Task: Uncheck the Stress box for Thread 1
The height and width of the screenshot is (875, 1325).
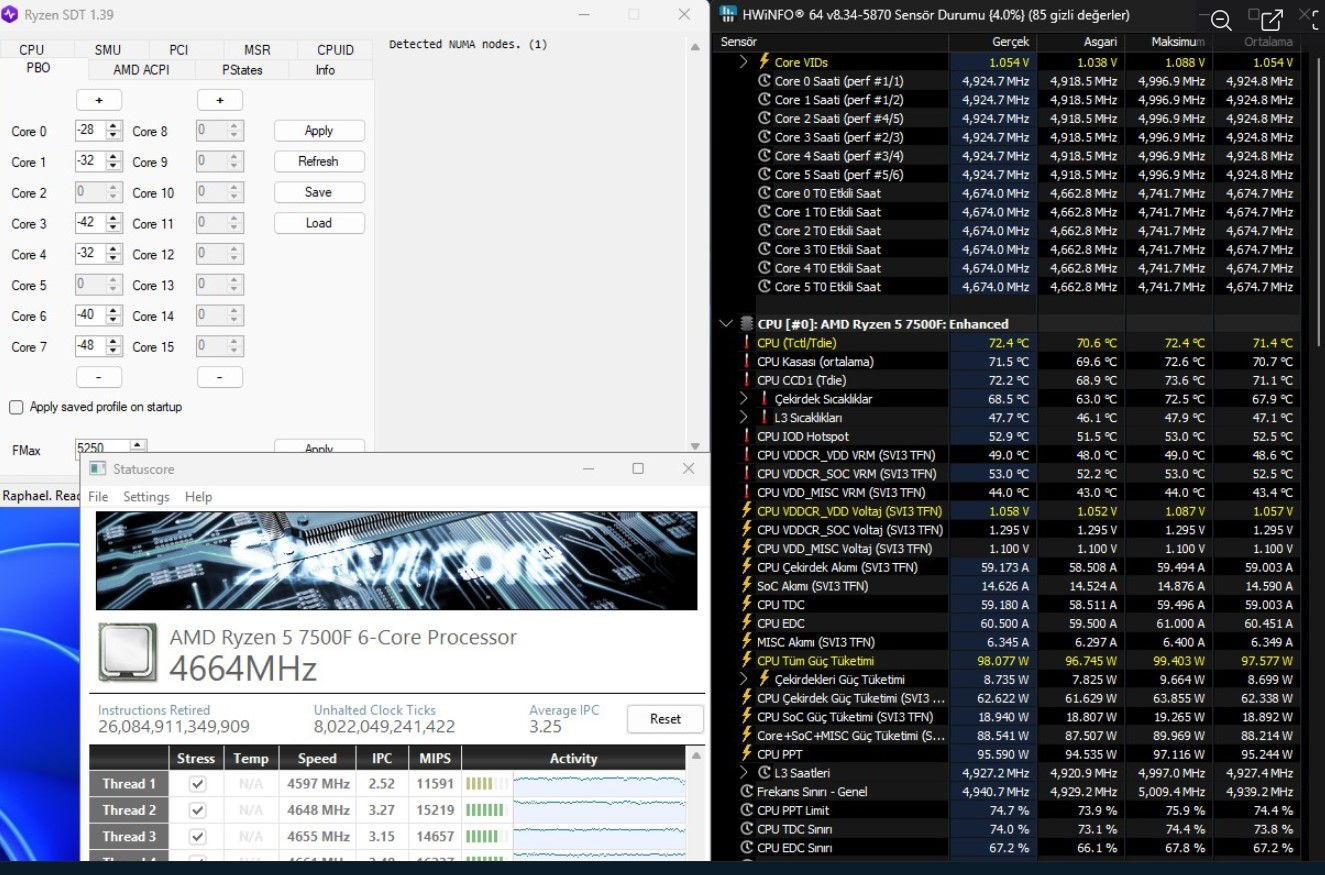Action: coord(197,784)
